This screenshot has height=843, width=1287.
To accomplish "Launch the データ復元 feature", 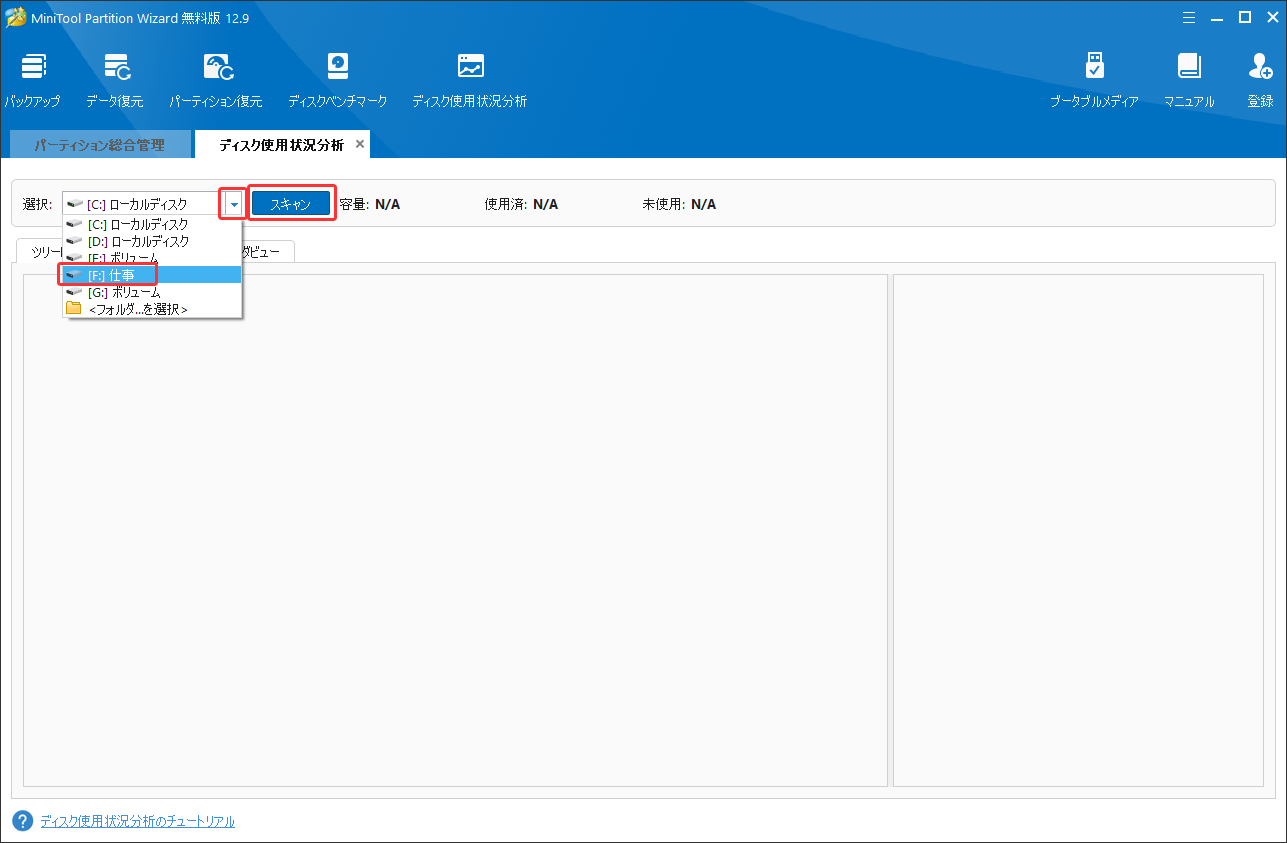I will [114, 80].
